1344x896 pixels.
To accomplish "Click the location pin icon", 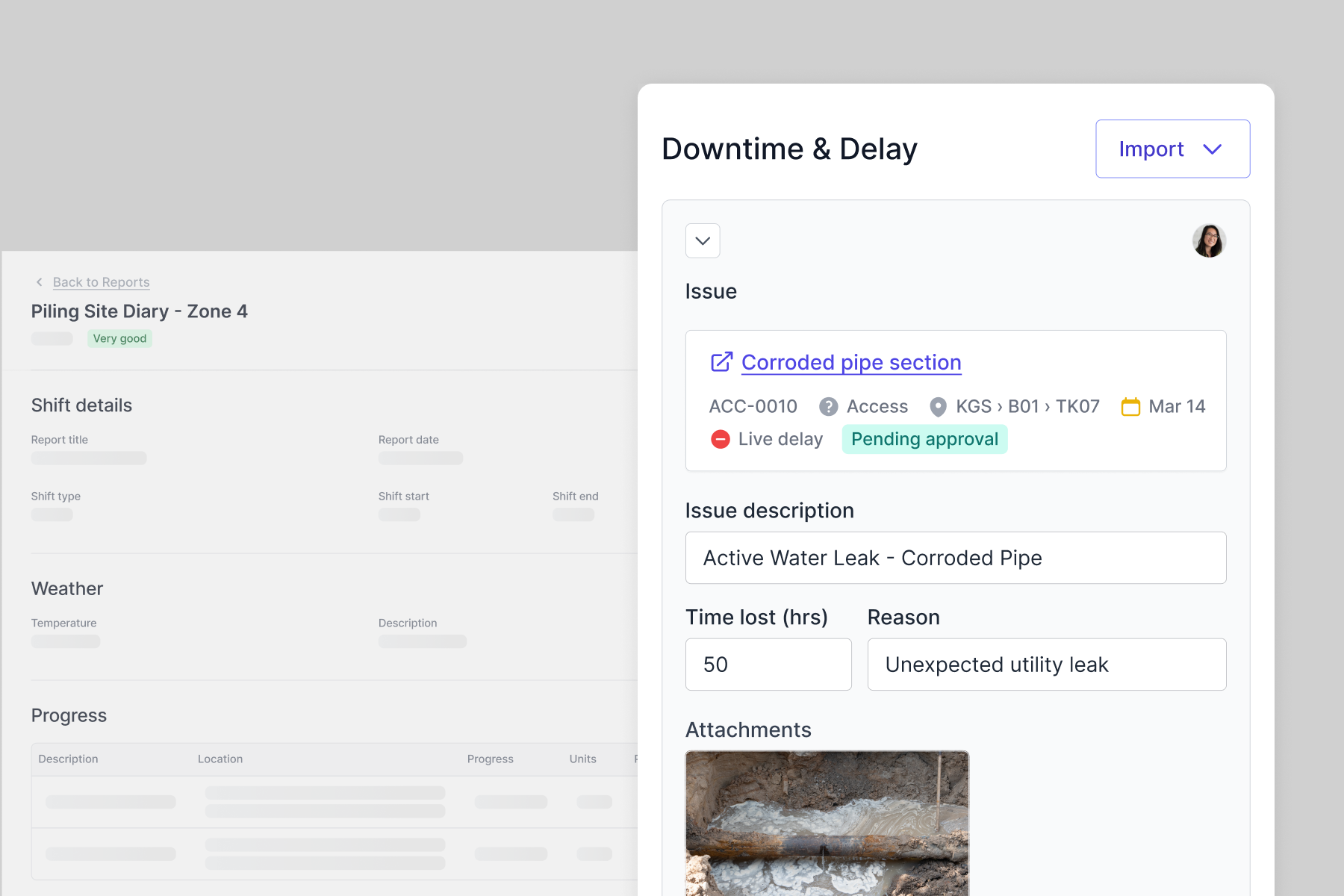I will pos(938,406).
